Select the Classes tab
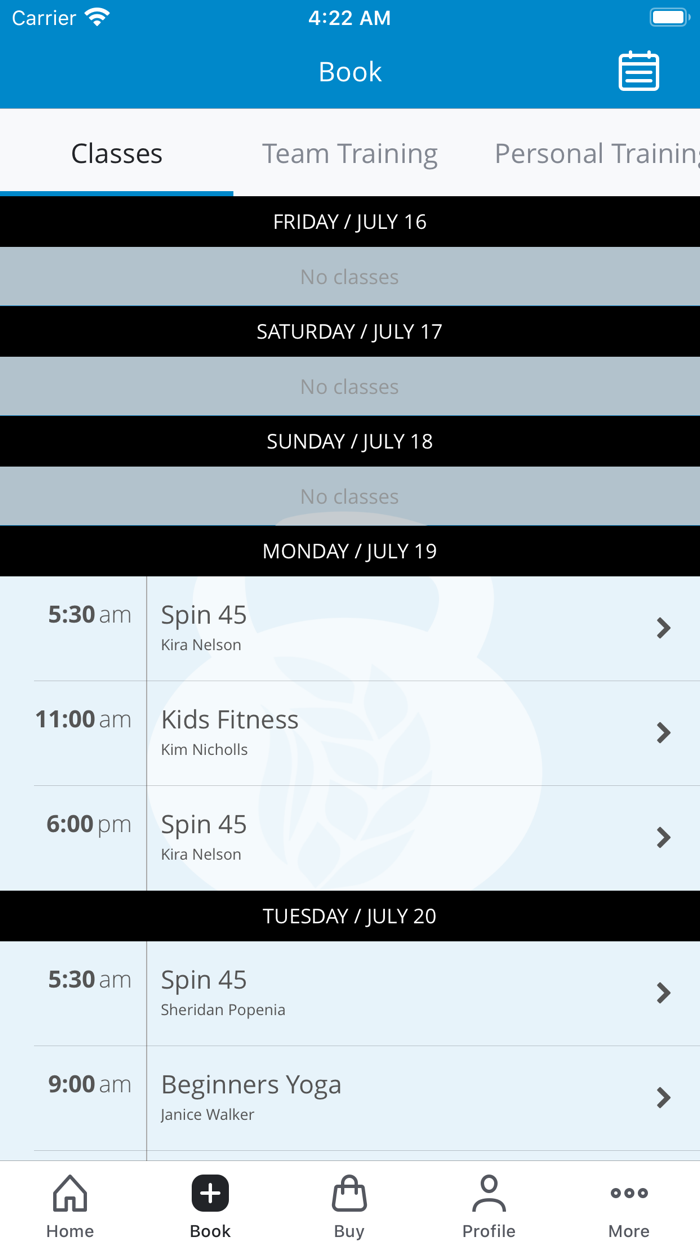Viewport: 700px width, 1244px height. click(116, 153)
